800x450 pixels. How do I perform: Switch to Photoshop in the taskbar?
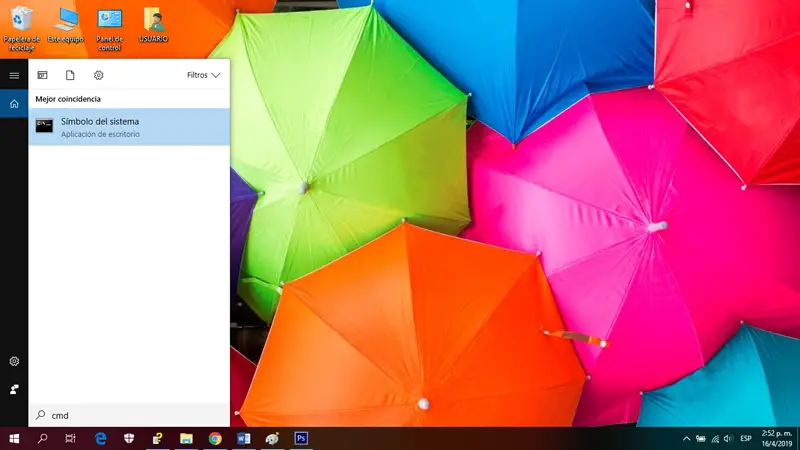pyautogui.click(x=301, y=438)
